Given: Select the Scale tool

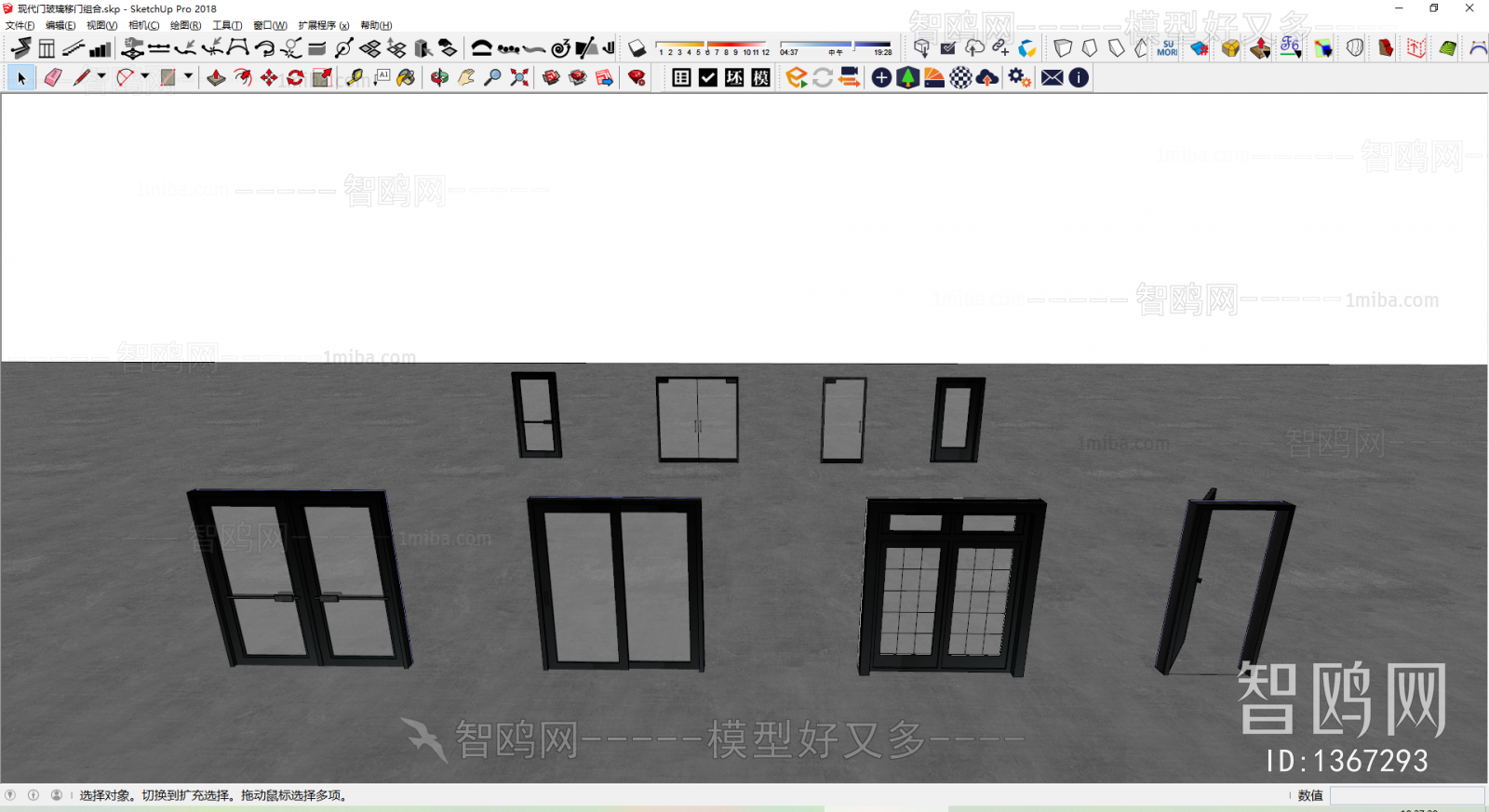Looking at the screenshot, I should click(322, 78).
